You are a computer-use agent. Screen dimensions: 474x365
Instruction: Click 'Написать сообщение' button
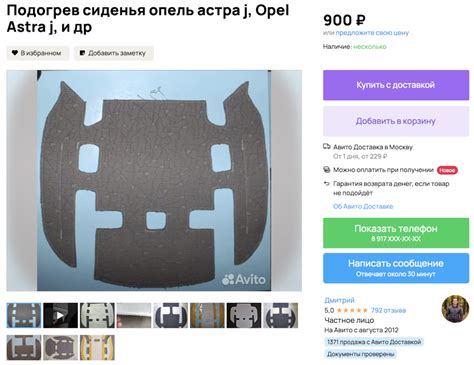pos(396,268)
